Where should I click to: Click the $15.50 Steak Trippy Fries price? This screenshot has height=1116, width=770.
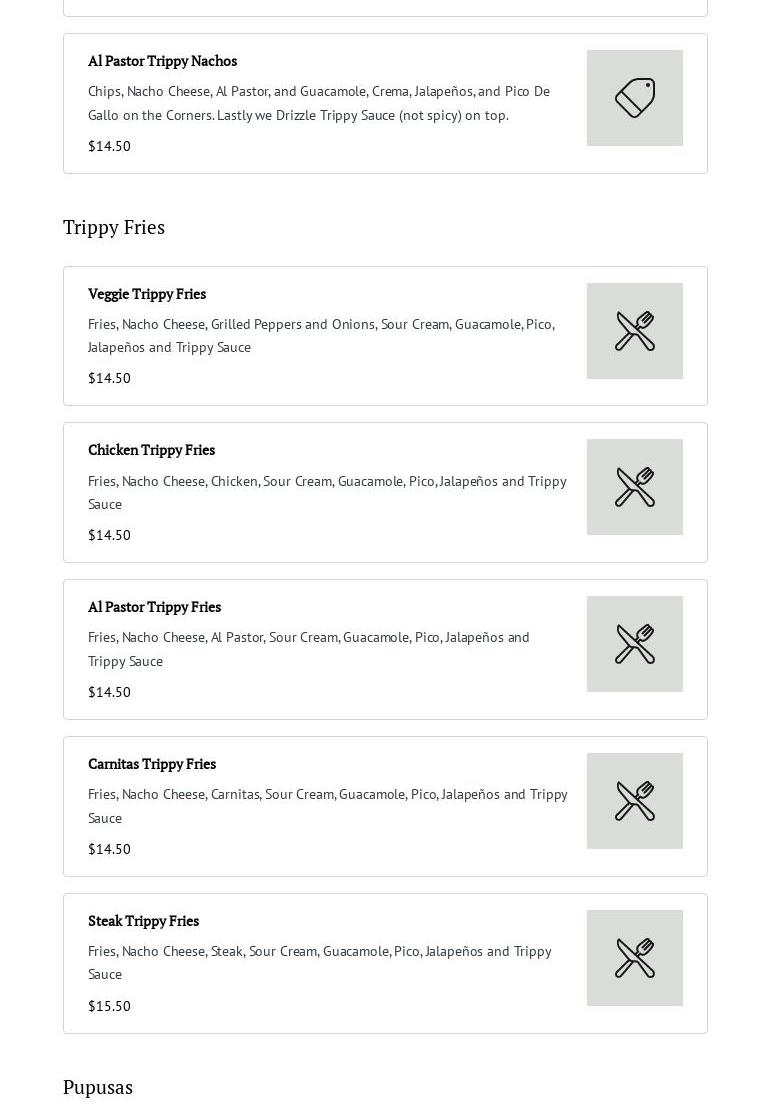pos(109,1006)
